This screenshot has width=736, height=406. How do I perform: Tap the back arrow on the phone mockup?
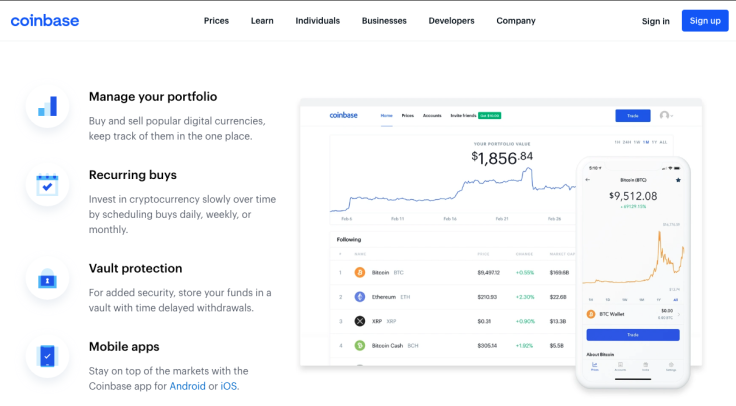(x=588, y=180)
